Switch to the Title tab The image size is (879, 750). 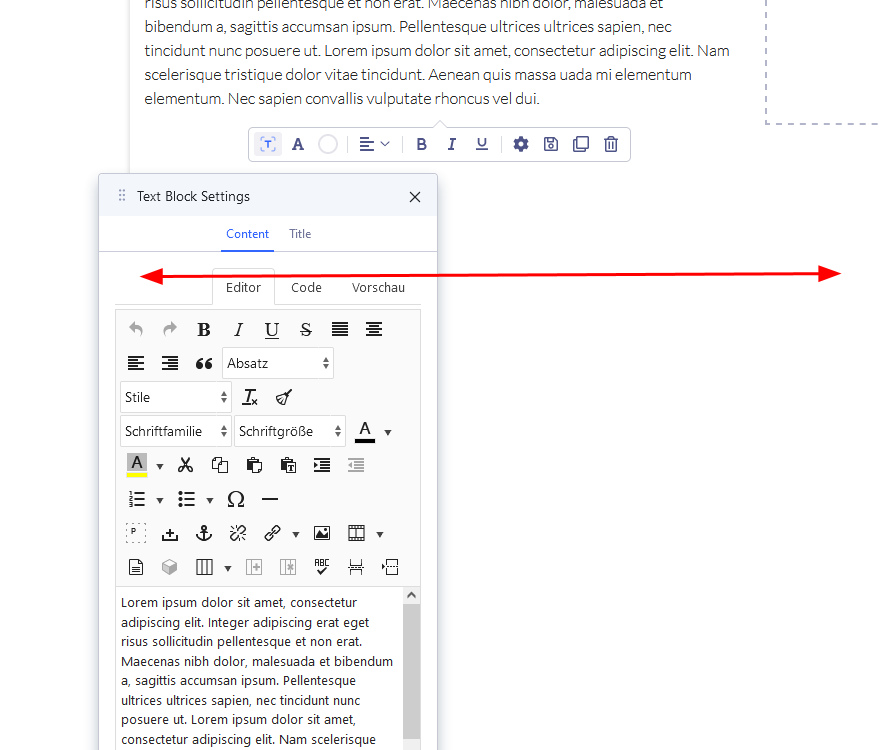300,234
